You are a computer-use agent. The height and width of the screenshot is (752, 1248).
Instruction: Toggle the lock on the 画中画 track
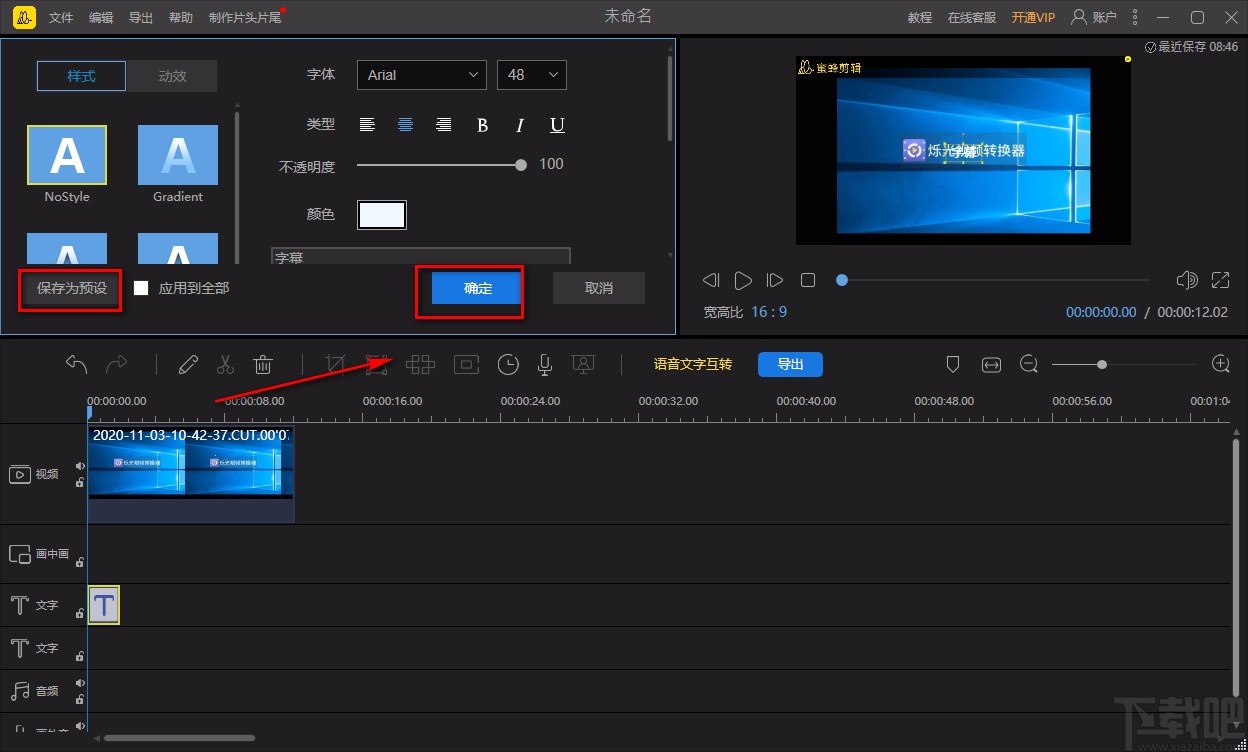(x=80, y=562)
